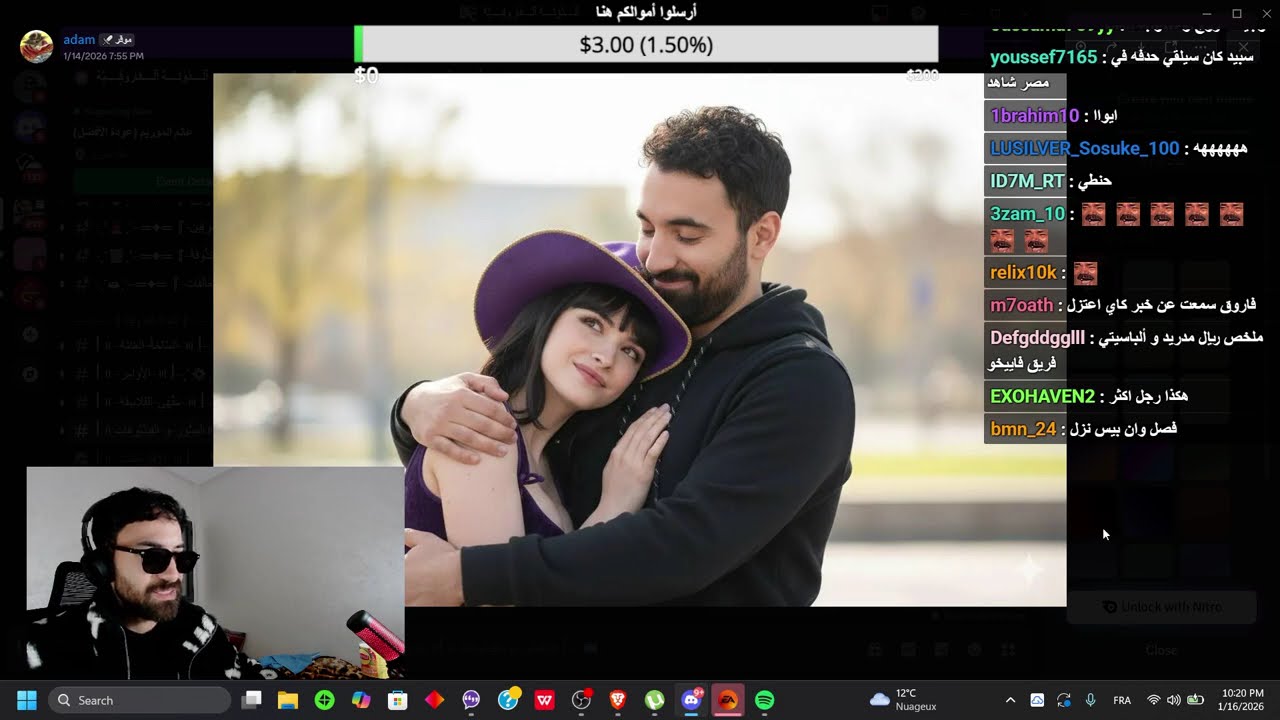Click chat username 3zam_10

pos(1028,213)
